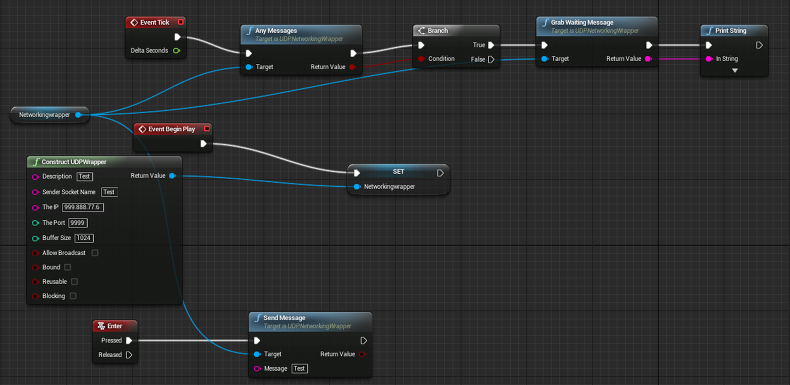Click the Buffer Size field showing 1024
The width and height of the screenshot is (790, 385).
85,238
